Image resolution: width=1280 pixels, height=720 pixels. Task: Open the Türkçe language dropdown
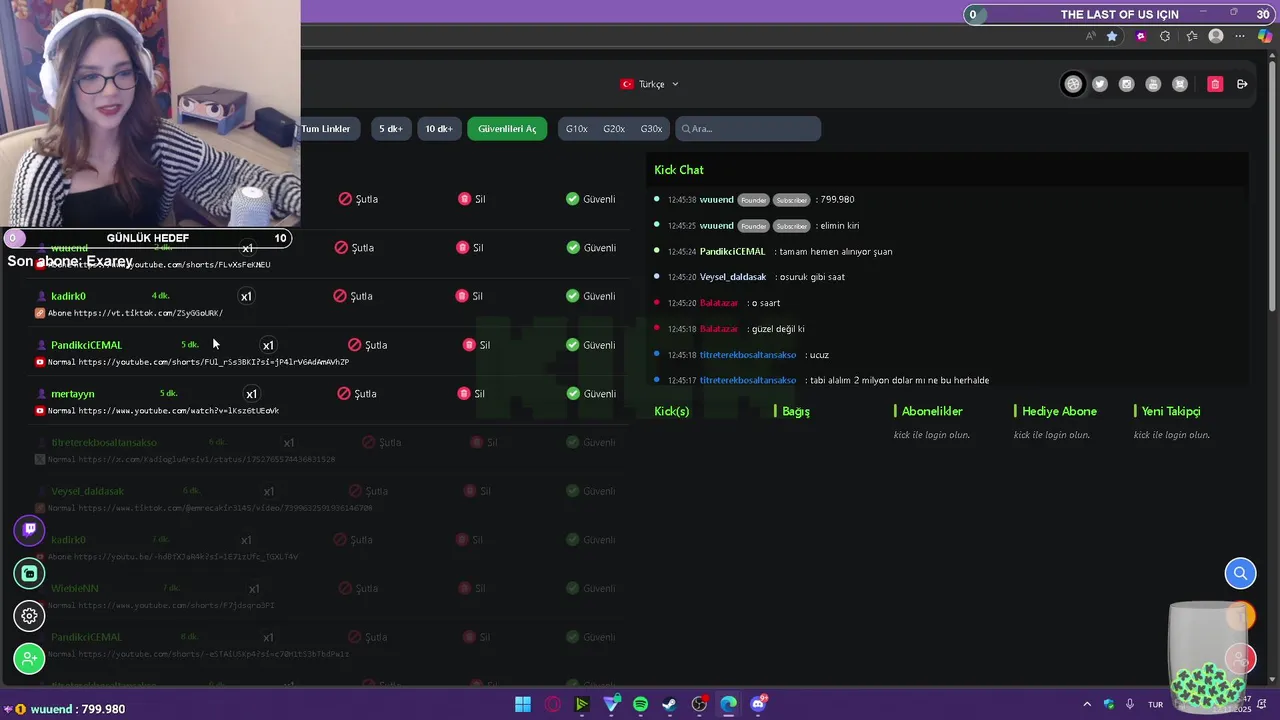coord(650,84)
